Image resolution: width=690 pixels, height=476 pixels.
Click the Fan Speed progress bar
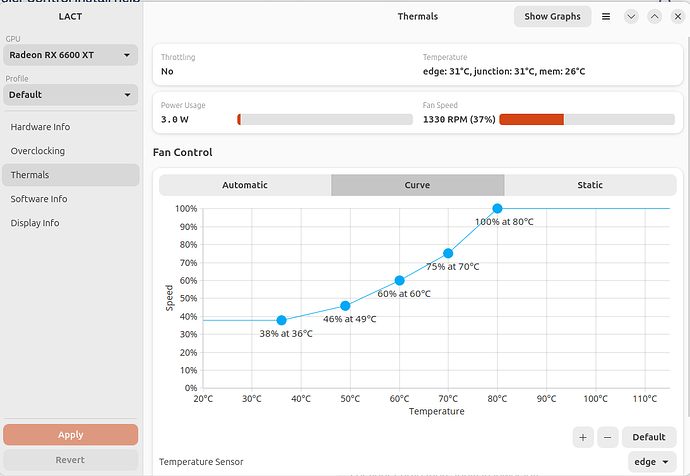click(587, 119)
